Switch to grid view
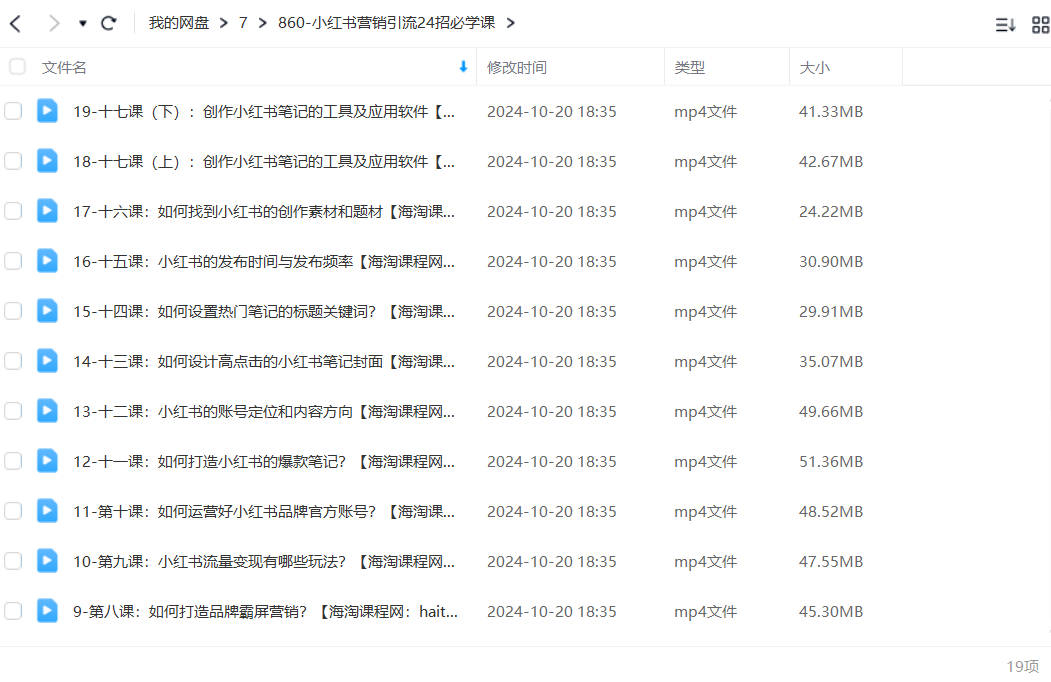1051x682 pixels. click(x=1041, y=25)
